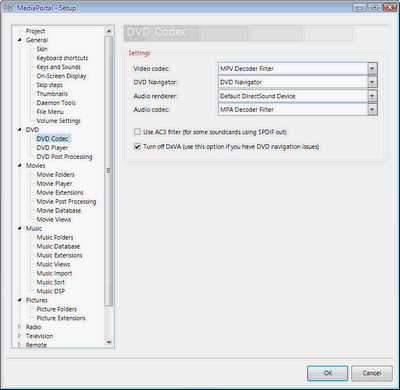
Task: Open Keyboard shortcuts settings
Action: 62,58
